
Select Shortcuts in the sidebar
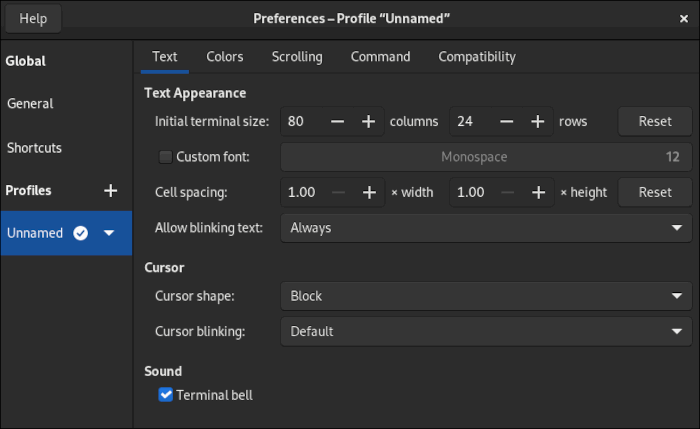coord(66,148)
